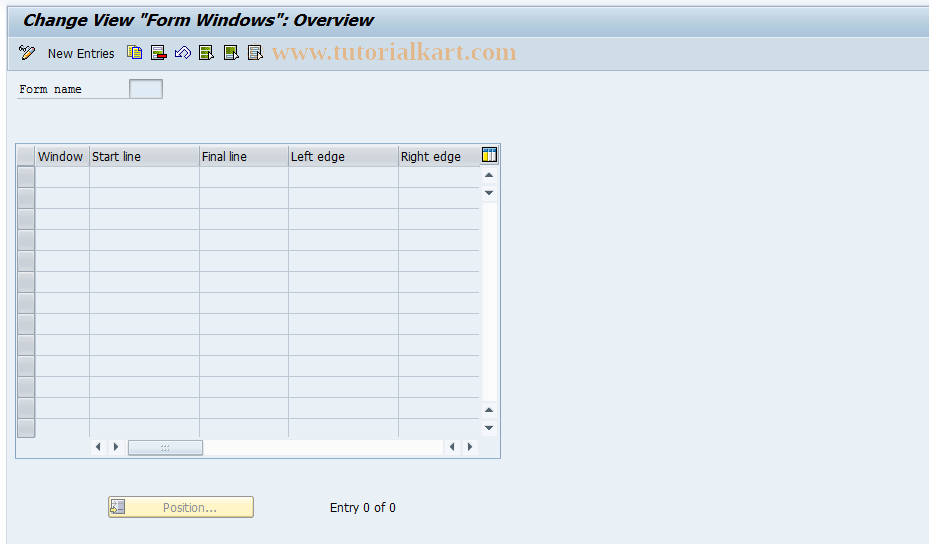This screenshot has height=544, width=929.
Task: Click the Display/Change toggle pencil icon
Action: (27, 53)
